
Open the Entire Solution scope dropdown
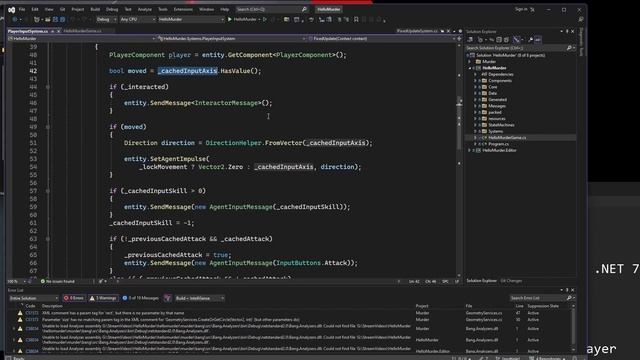coord(33,298)
